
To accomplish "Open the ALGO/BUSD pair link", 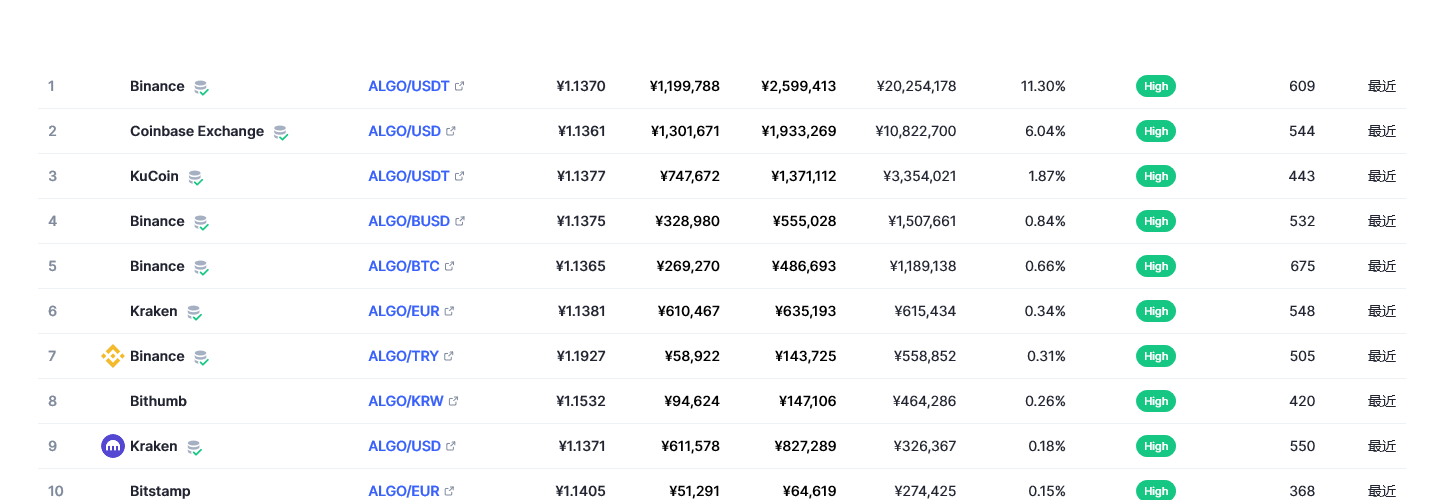I will [x=409, y=221].
